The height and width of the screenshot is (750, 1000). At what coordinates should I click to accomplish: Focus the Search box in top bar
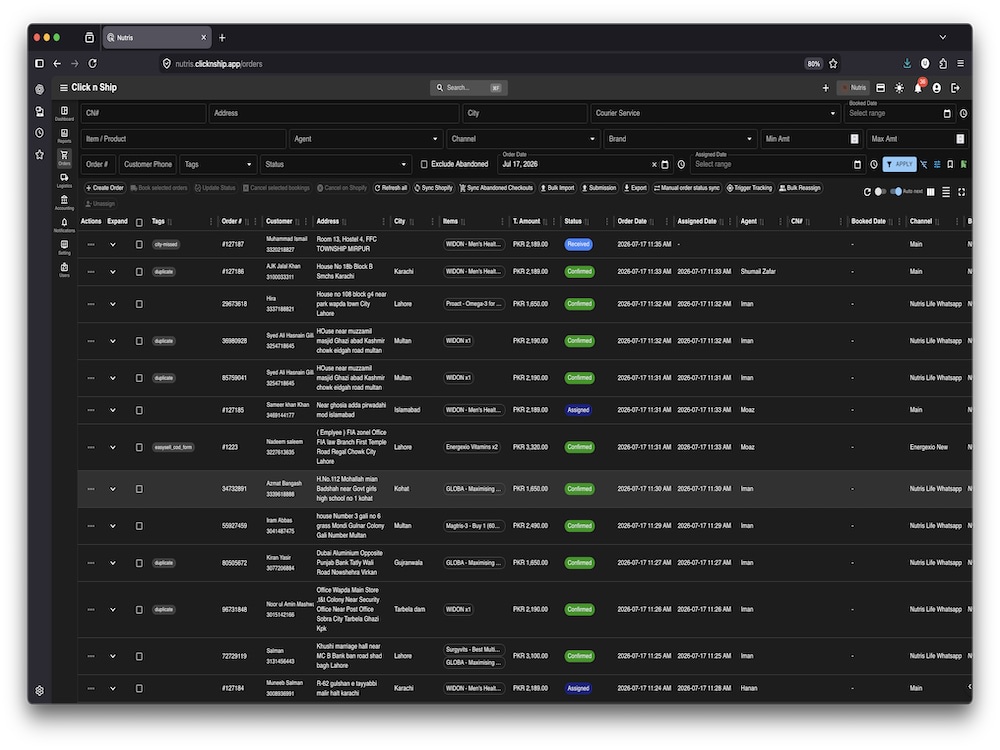(x=469, y=88)
